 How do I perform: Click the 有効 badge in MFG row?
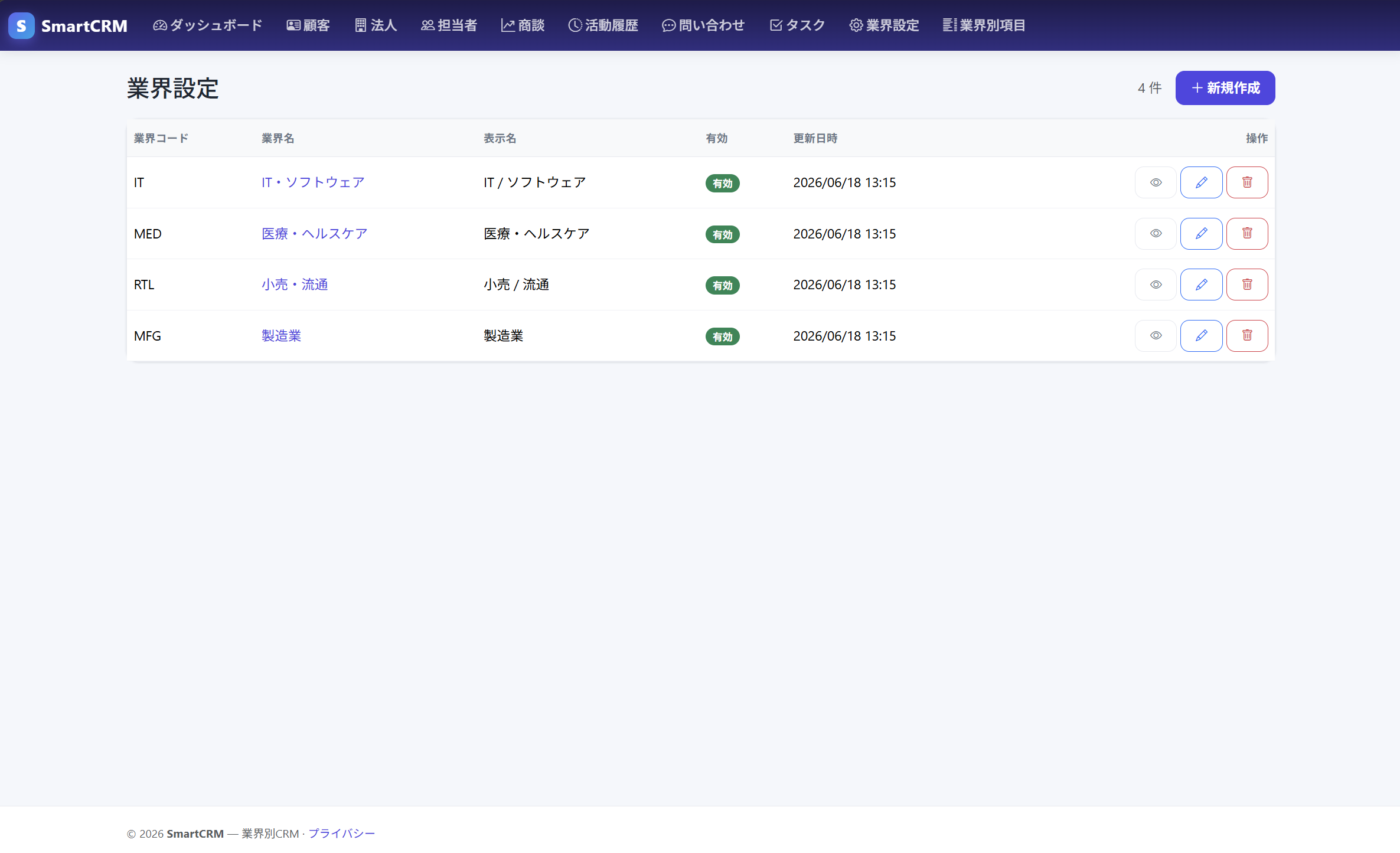(722, 337)
